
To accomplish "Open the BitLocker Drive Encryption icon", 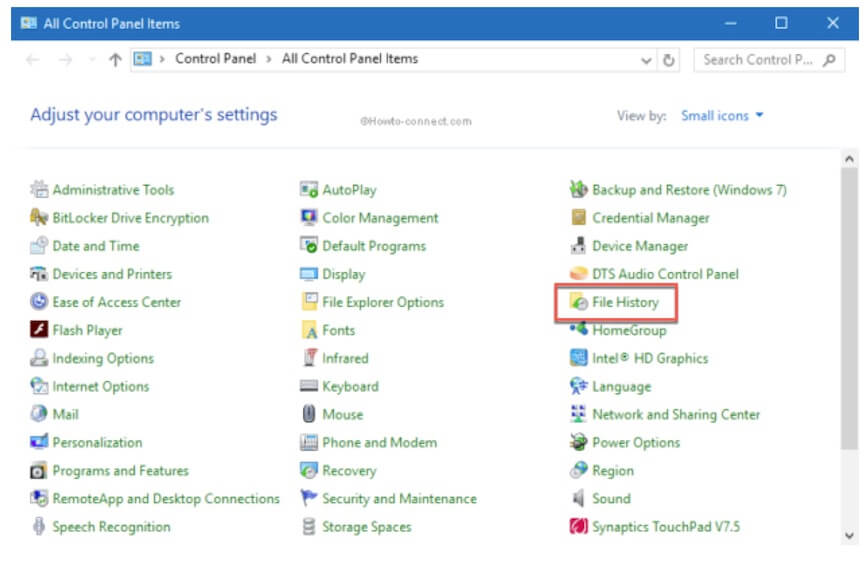I will (x=39, y=218).
